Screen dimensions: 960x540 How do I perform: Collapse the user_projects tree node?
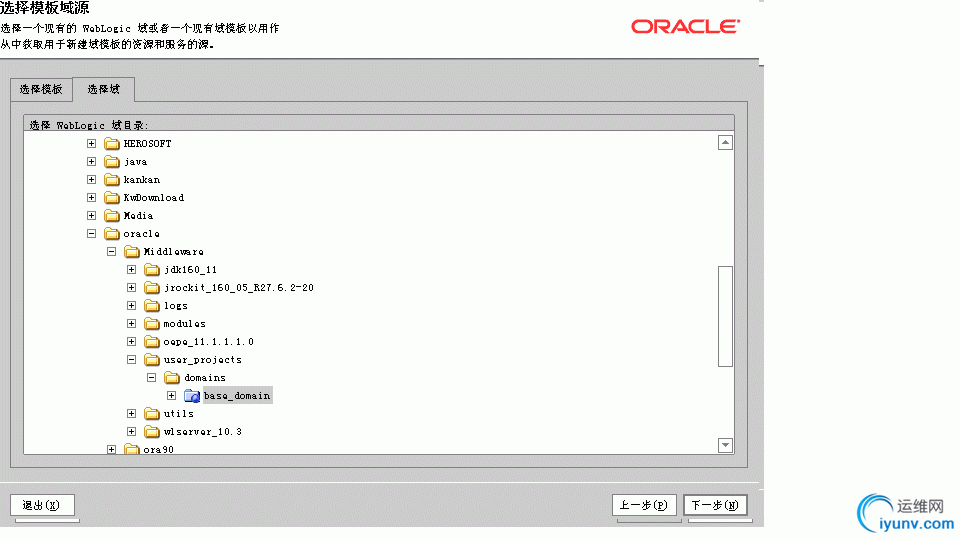[x=132, y=359]
